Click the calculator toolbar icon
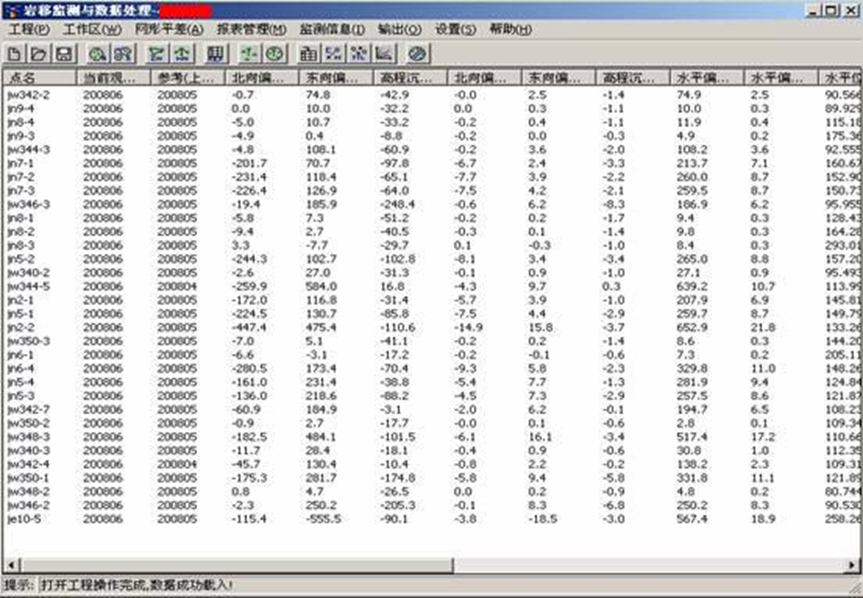 tap(214, 53)
